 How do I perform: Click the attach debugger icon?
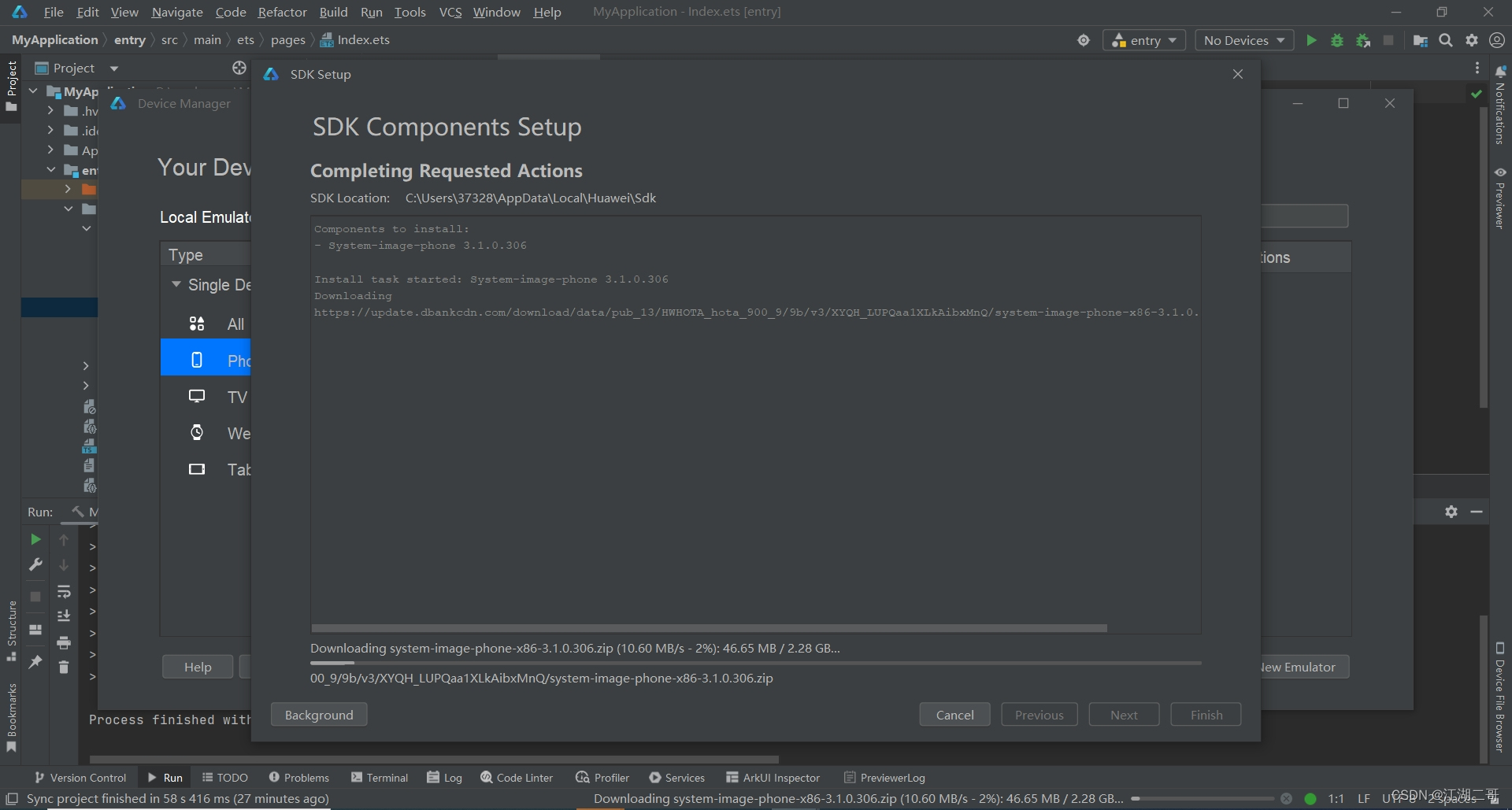click(x=1363, y=40)
